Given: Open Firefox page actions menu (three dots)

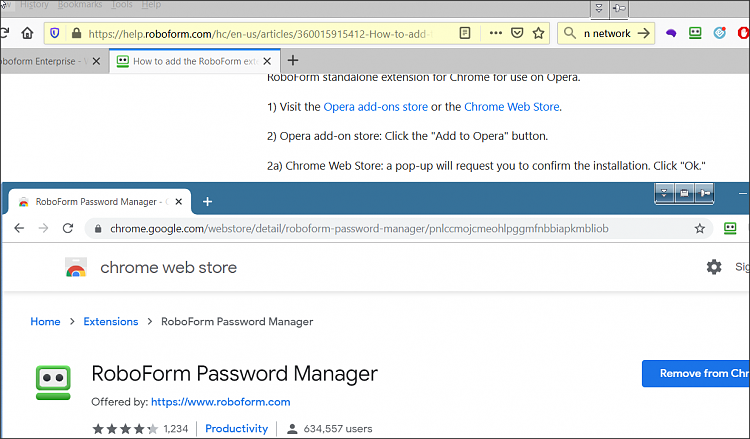Looking at the screenshot, I should coord(496,33).
